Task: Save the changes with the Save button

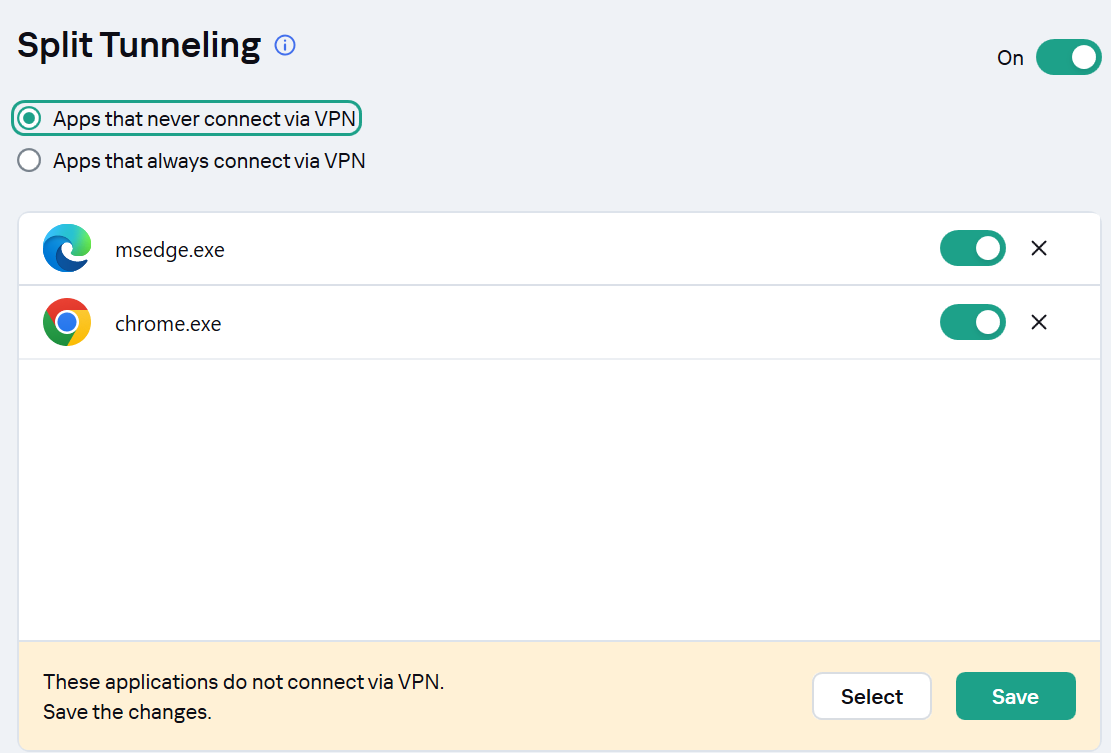Action: pos(1015,696)
